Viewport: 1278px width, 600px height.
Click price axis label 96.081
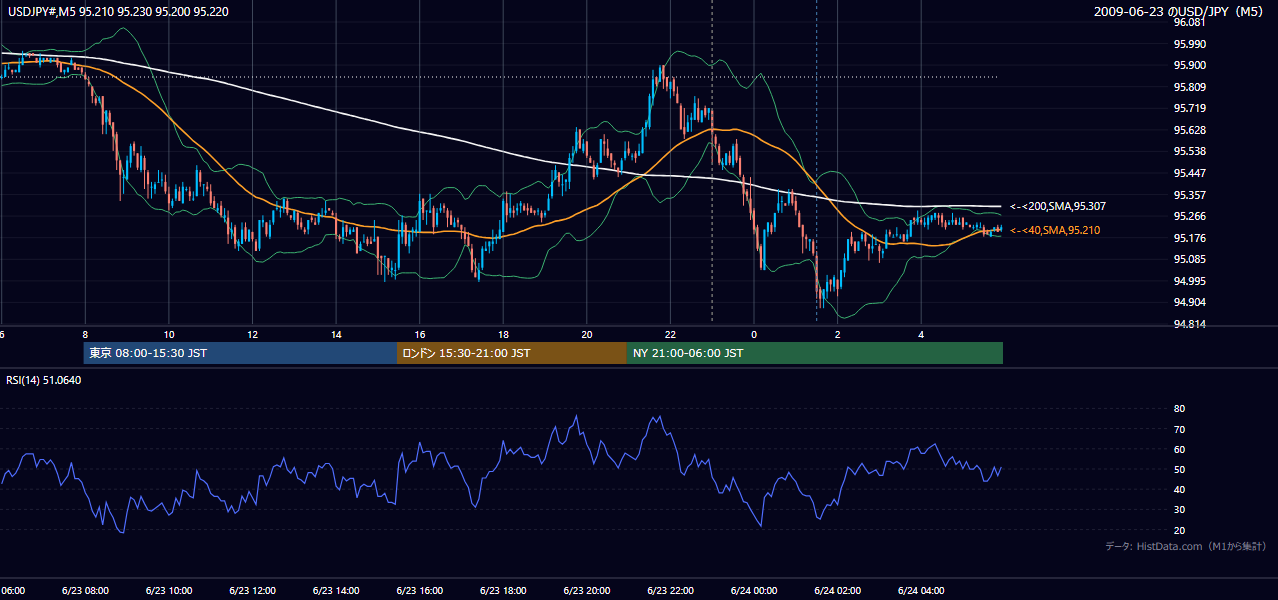1192,22
